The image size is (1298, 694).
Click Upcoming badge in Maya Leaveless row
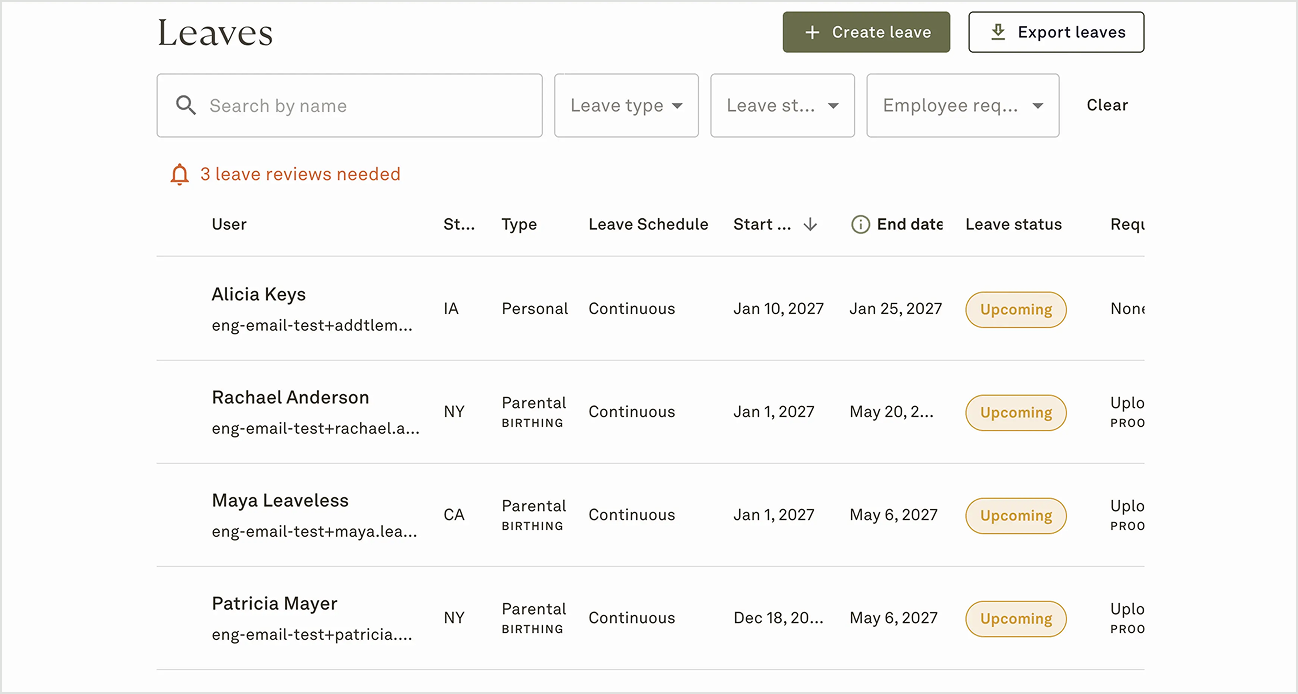coord(1016,516)
